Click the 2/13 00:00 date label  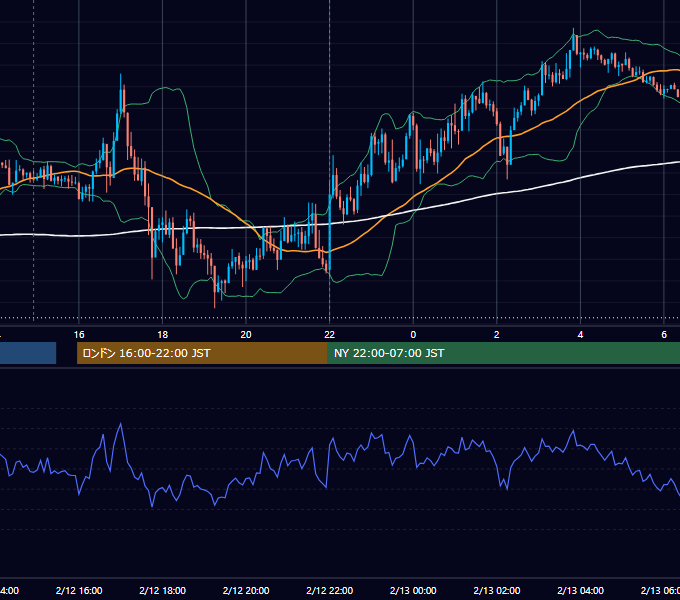tap(413, 590)
